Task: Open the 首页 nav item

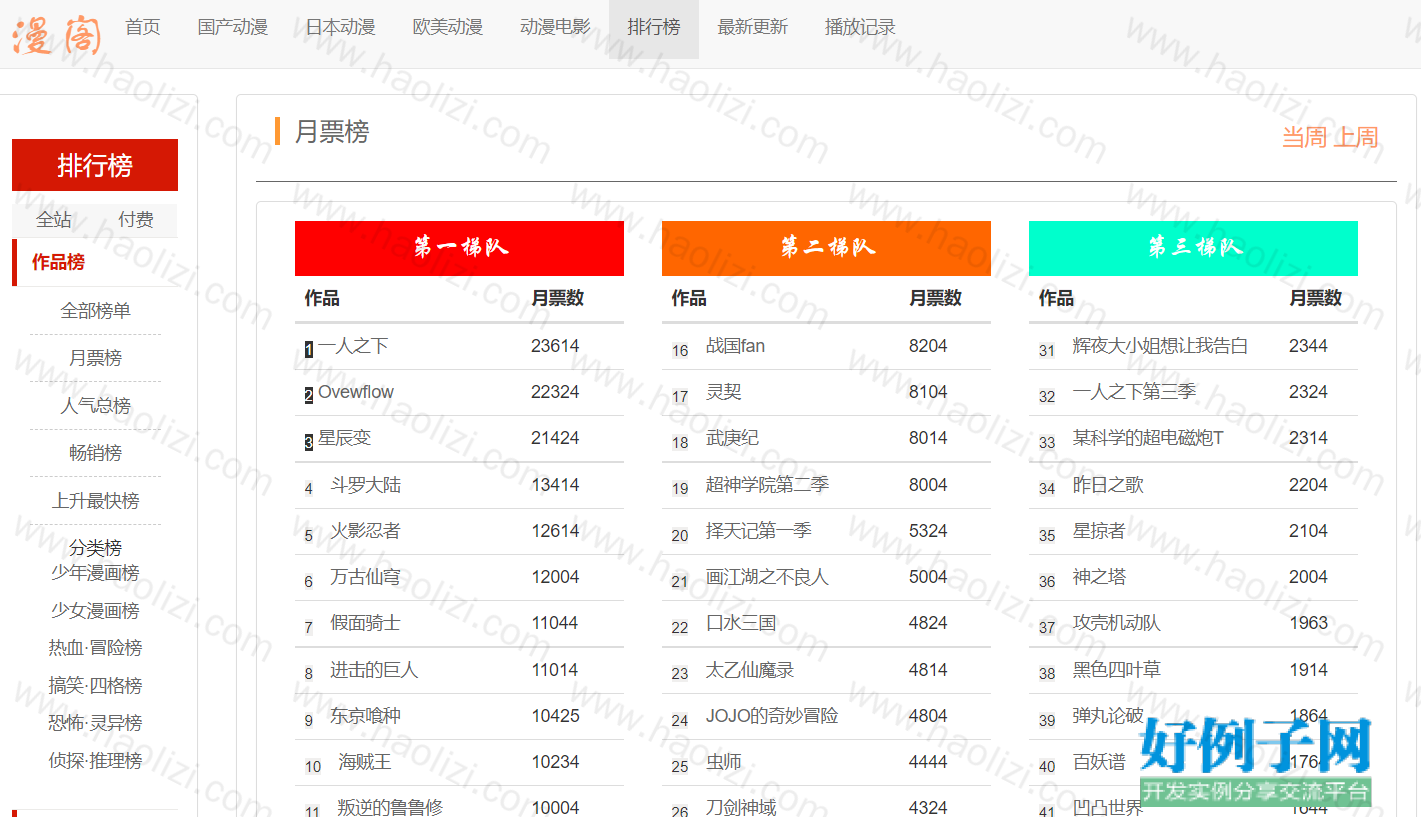Action: point(143,27)
